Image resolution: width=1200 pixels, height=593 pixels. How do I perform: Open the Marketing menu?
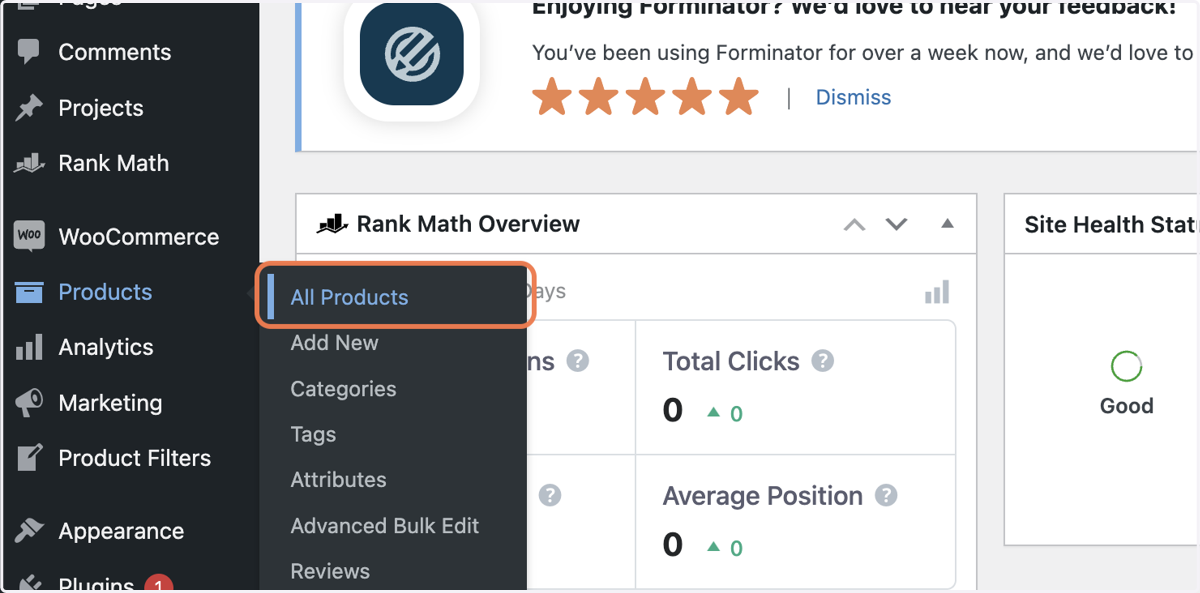tap(110, 403)
